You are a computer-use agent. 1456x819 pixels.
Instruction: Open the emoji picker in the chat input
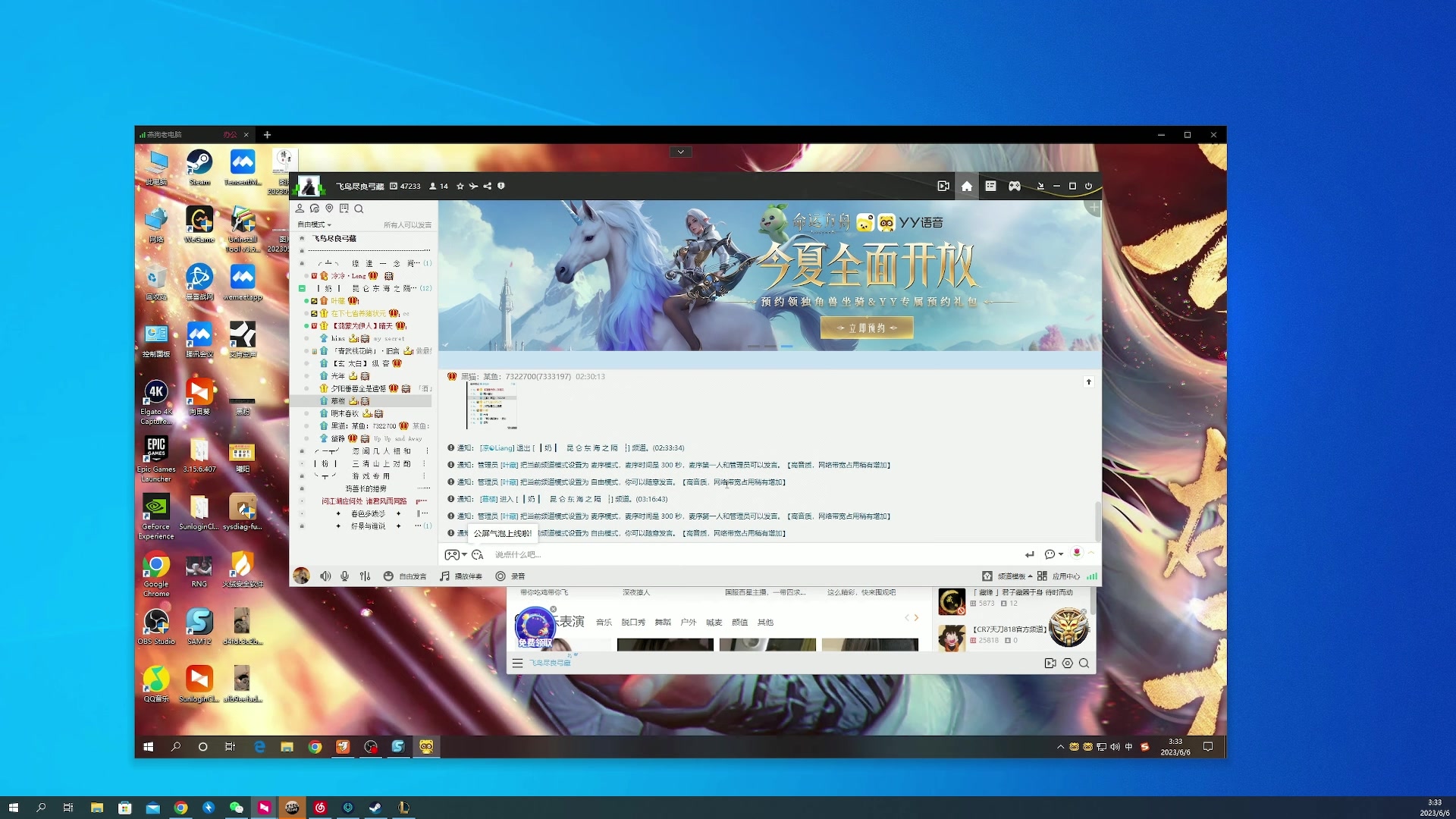(x=477, y=555)
